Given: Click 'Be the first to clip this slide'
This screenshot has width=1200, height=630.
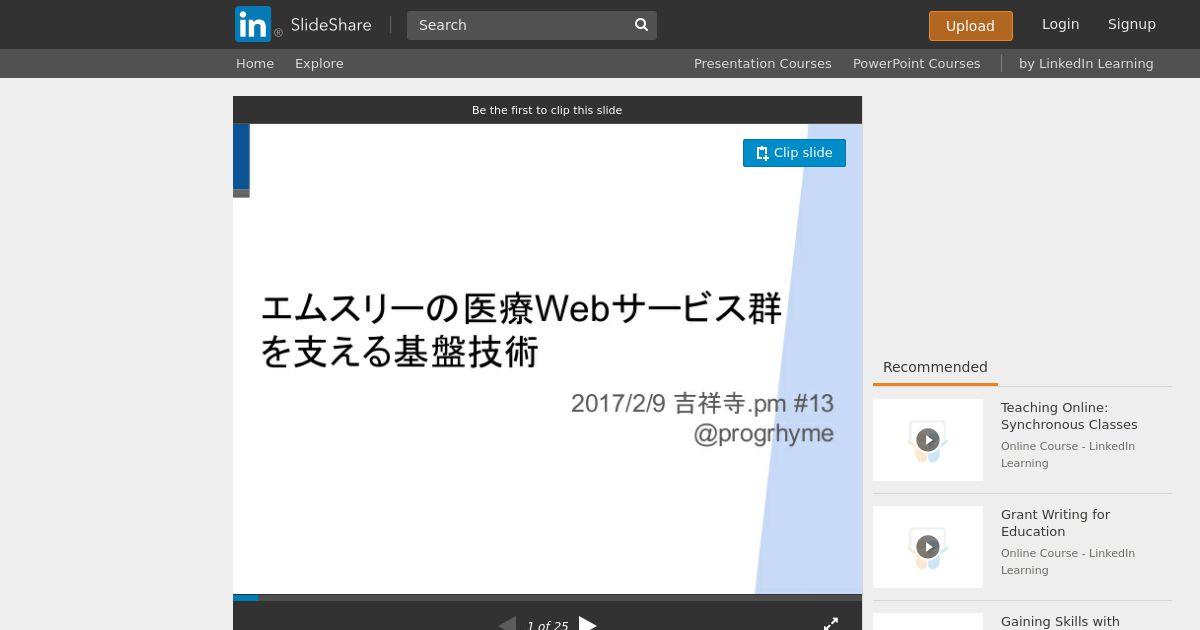Looking at the screenshot, I should [x=547, y=110].
